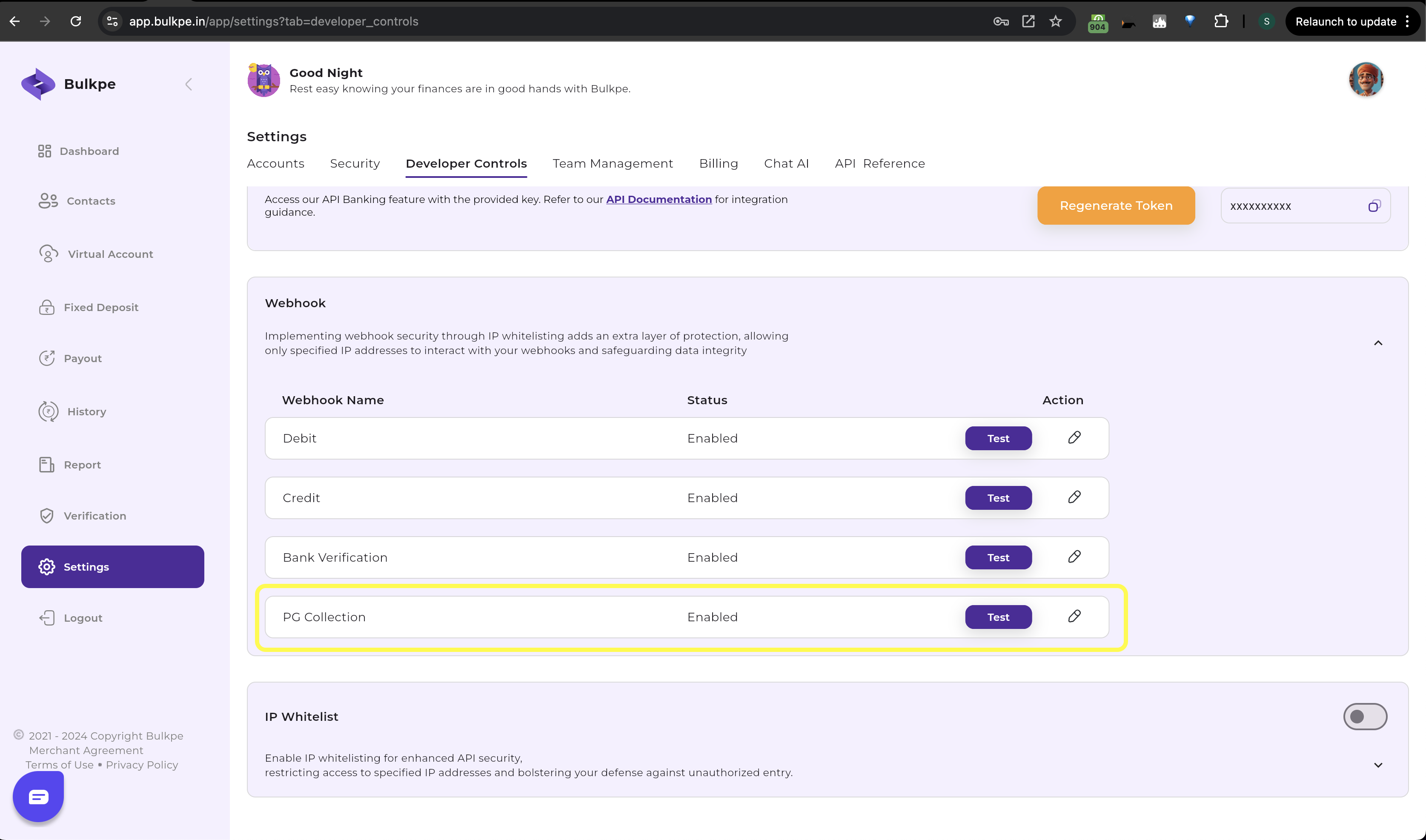This screenshot has height=840, width=1426.
Task: Toggle the IP Whitelist switch
Action: coord(1365,717)
